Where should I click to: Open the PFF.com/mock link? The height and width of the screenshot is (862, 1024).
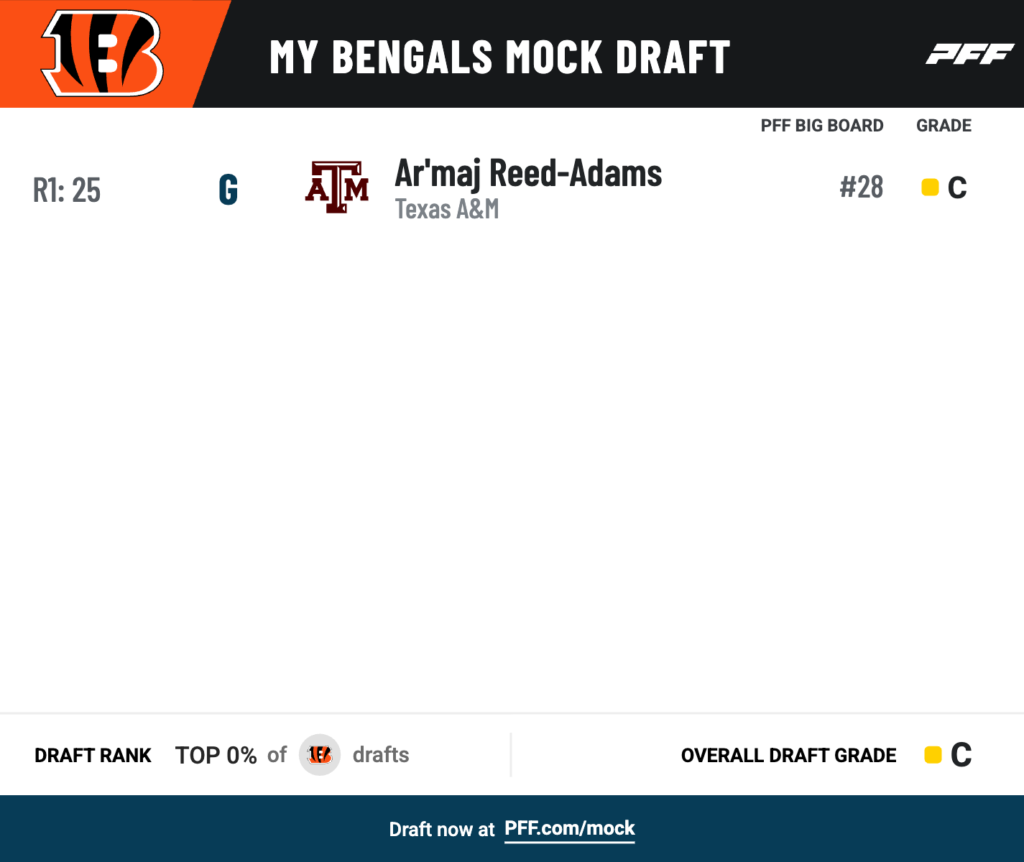(x=569, y=829)
